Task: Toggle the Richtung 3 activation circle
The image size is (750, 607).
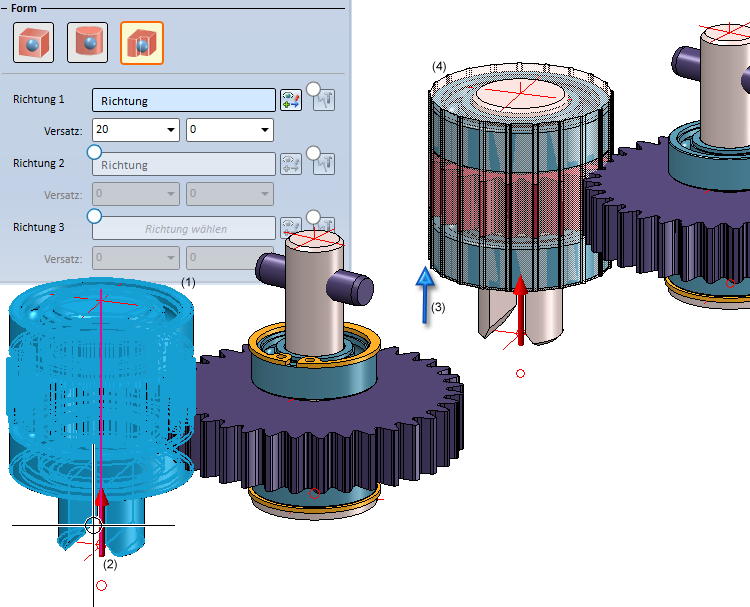Action: coord(94,216)
